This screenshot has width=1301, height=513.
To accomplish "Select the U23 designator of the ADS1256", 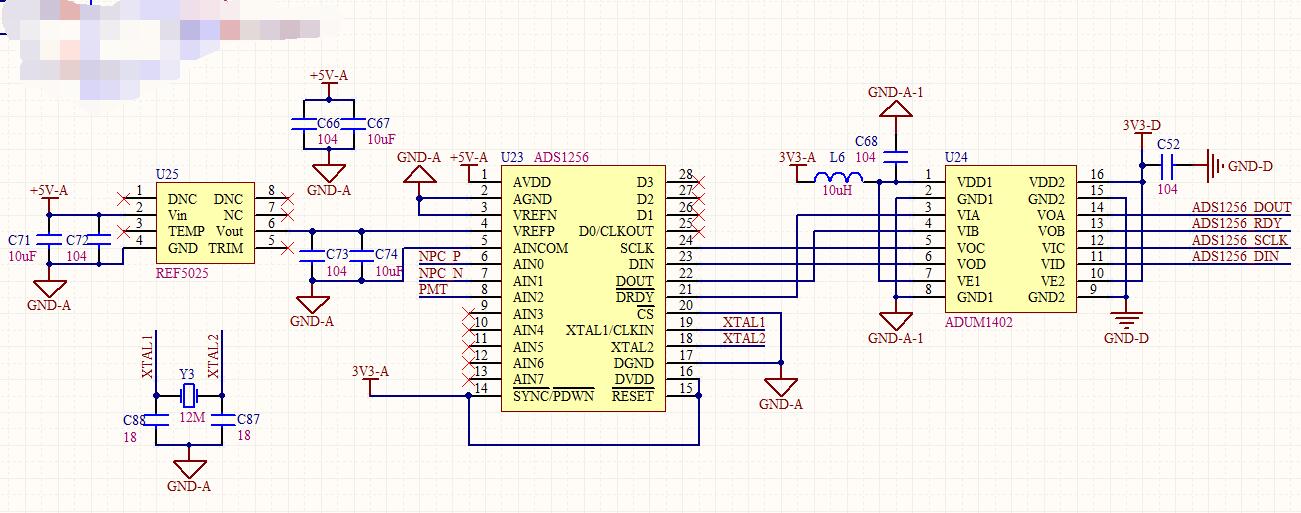I will [511, 157].
